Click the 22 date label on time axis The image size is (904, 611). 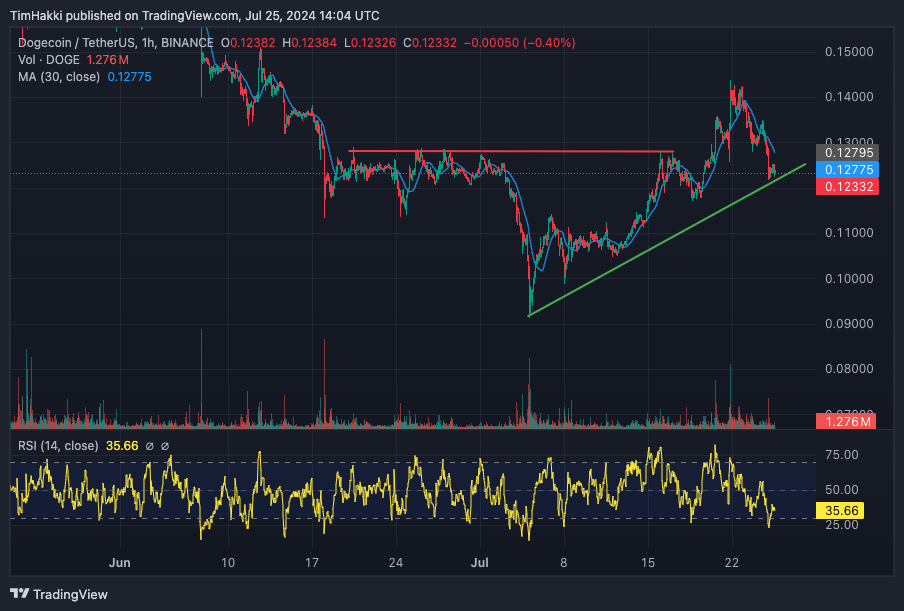point(732,563)
